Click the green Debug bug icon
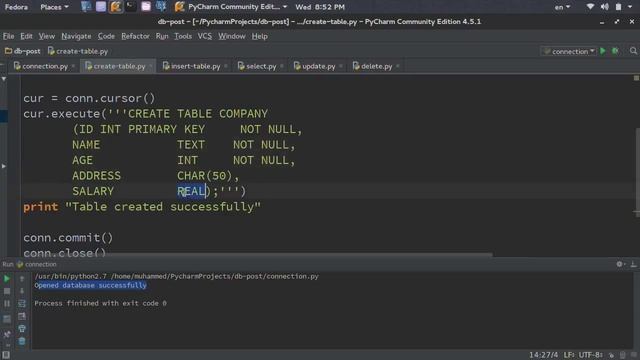The width and height of the screenshot is (640, 360). coord(616,51)
